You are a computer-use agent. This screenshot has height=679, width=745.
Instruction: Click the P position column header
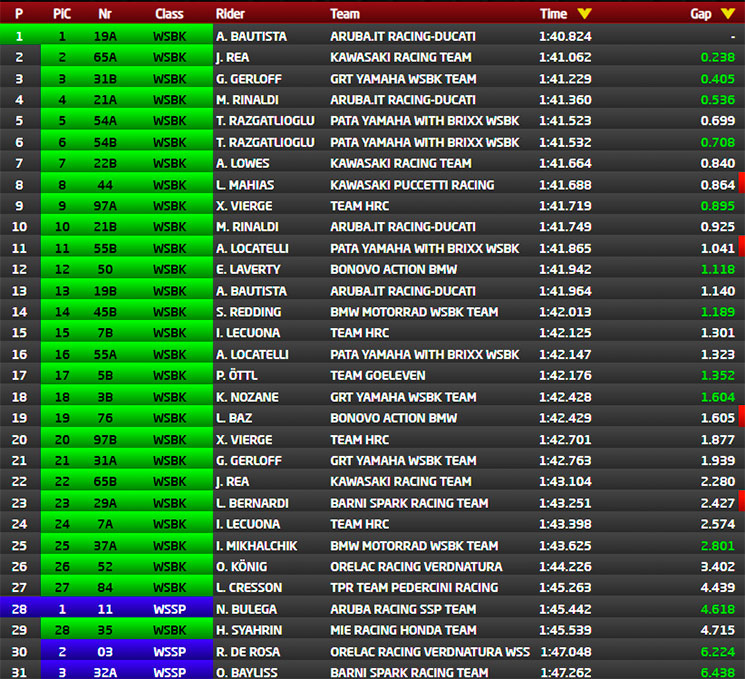click(x=19, y=14)
